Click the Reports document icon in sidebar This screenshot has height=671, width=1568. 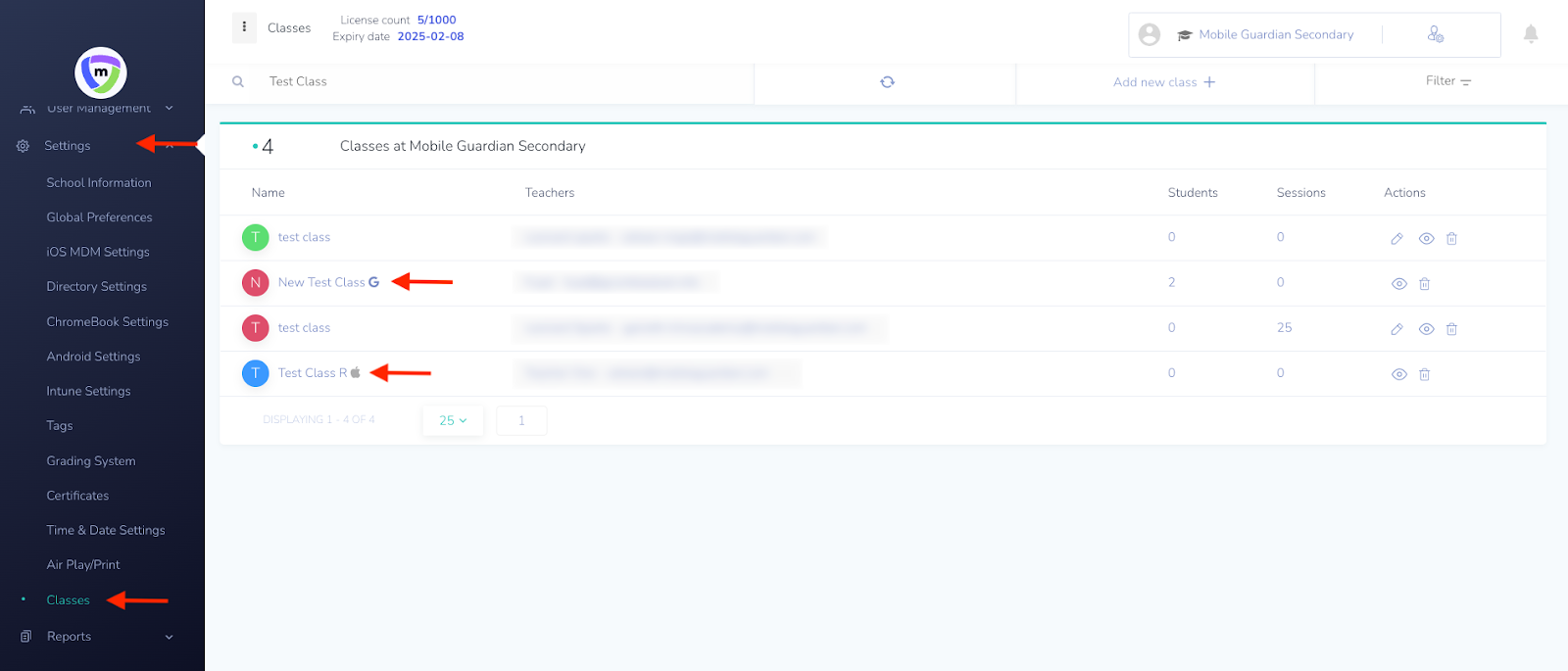(x=26, y=637)
